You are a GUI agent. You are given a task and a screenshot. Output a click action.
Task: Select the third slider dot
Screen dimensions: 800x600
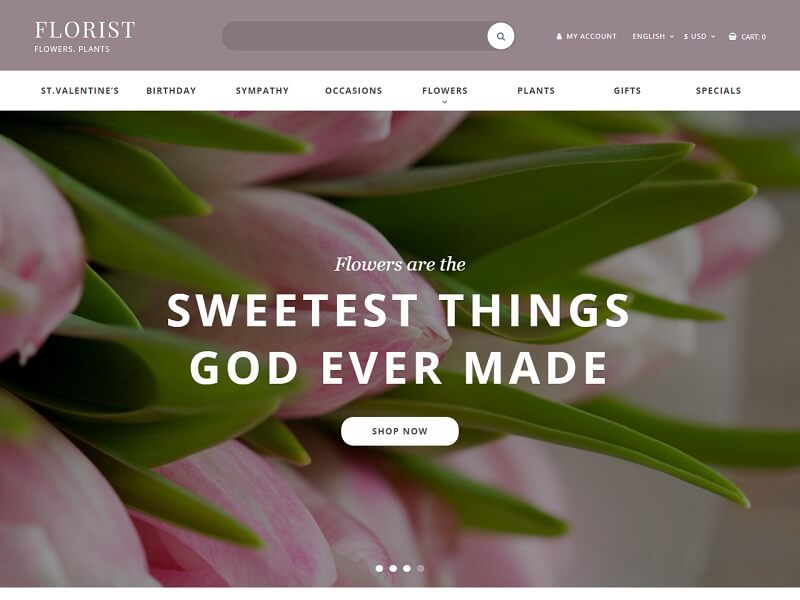[407, 568]
